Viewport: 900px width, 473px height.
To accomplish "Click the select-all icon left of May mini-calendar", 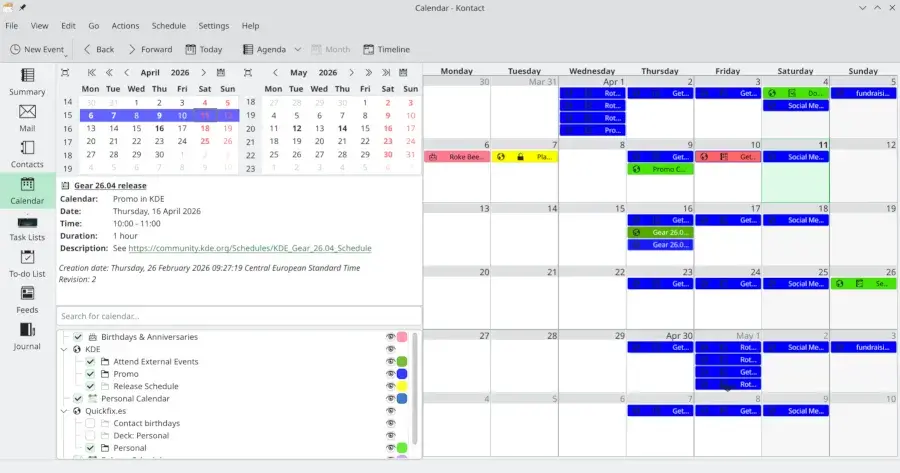I will point(247,72).
